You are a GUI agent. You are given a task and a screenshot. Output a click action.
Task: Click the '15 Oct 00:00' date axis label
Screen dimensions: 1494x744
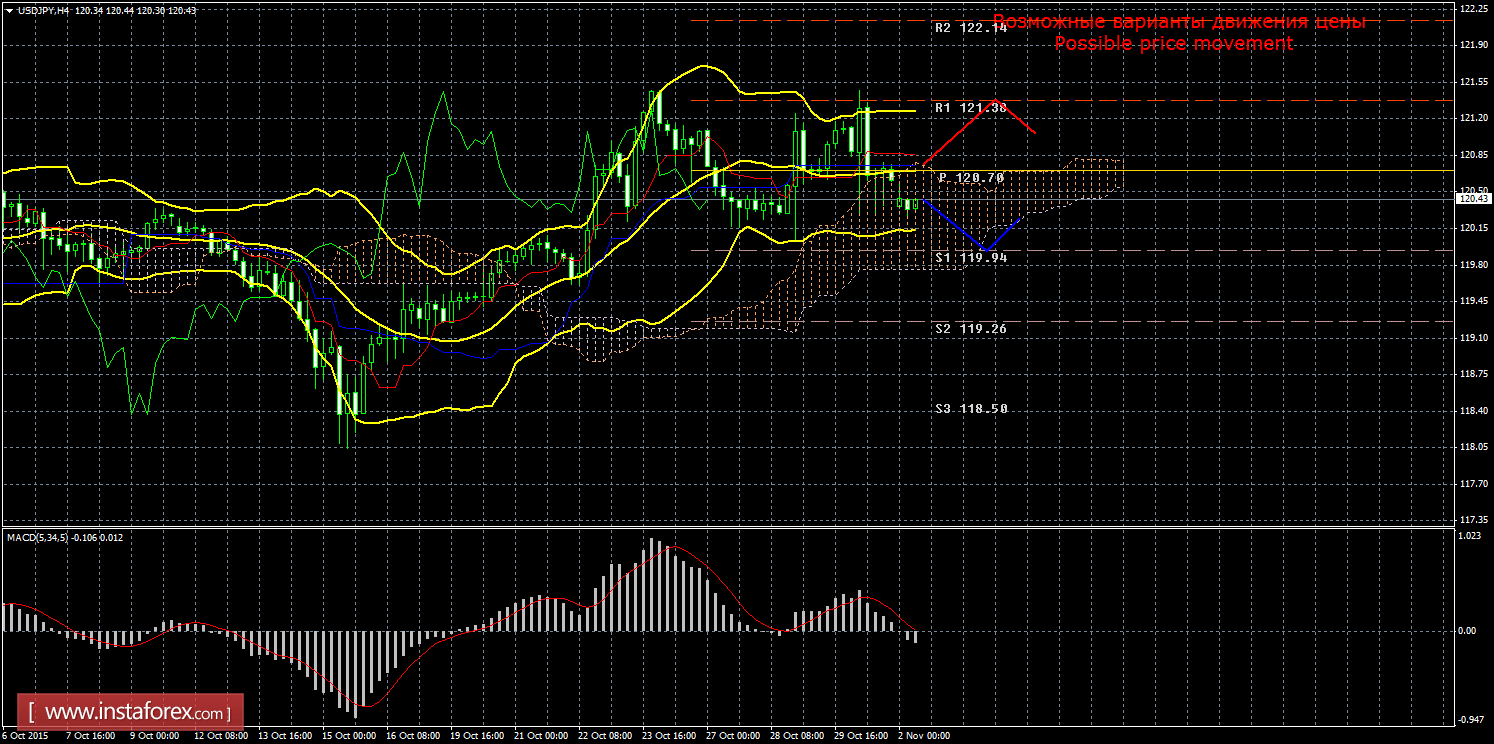tap(347, 736)
